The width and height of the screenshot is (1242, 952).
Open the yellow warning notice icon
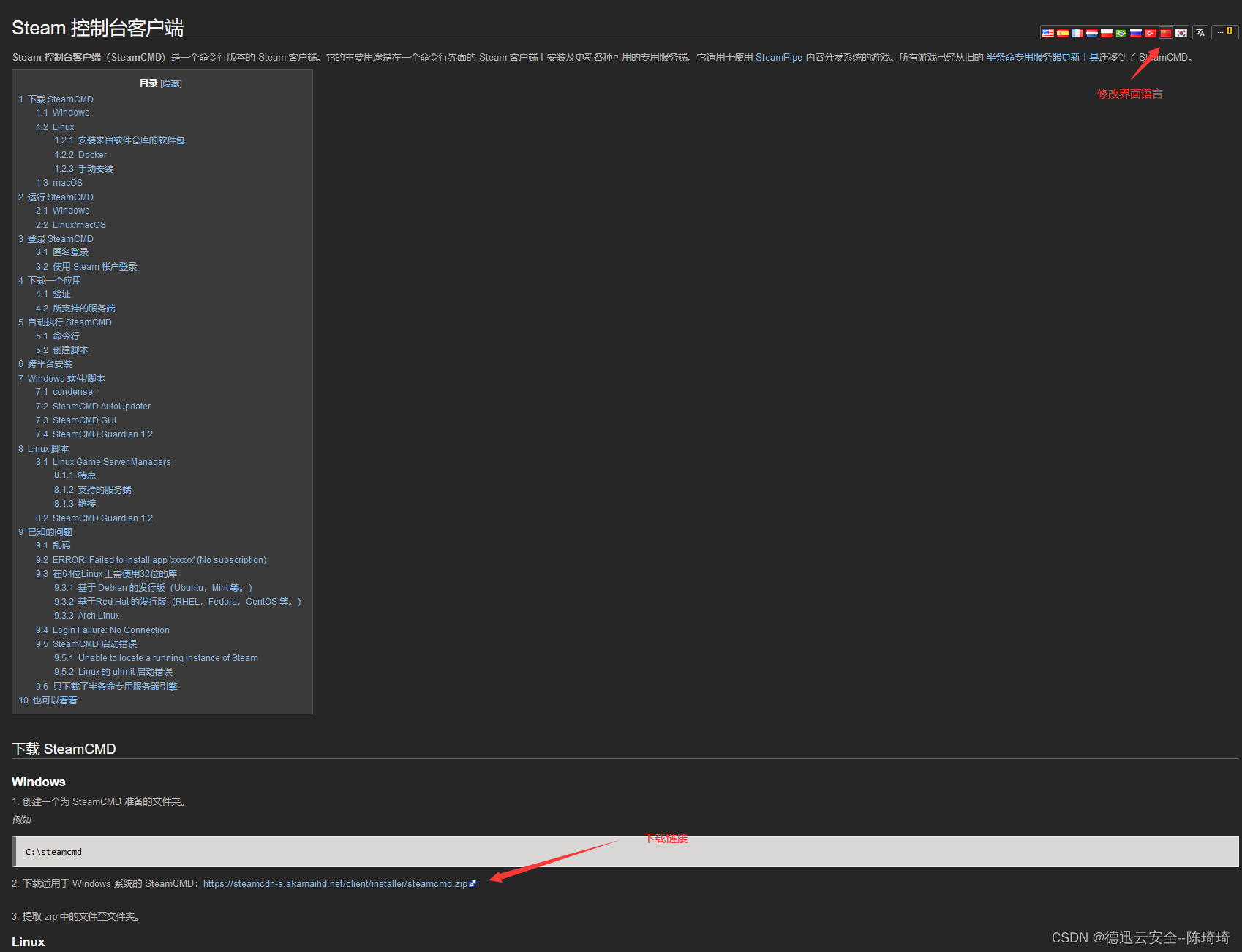click(1230, 31)
